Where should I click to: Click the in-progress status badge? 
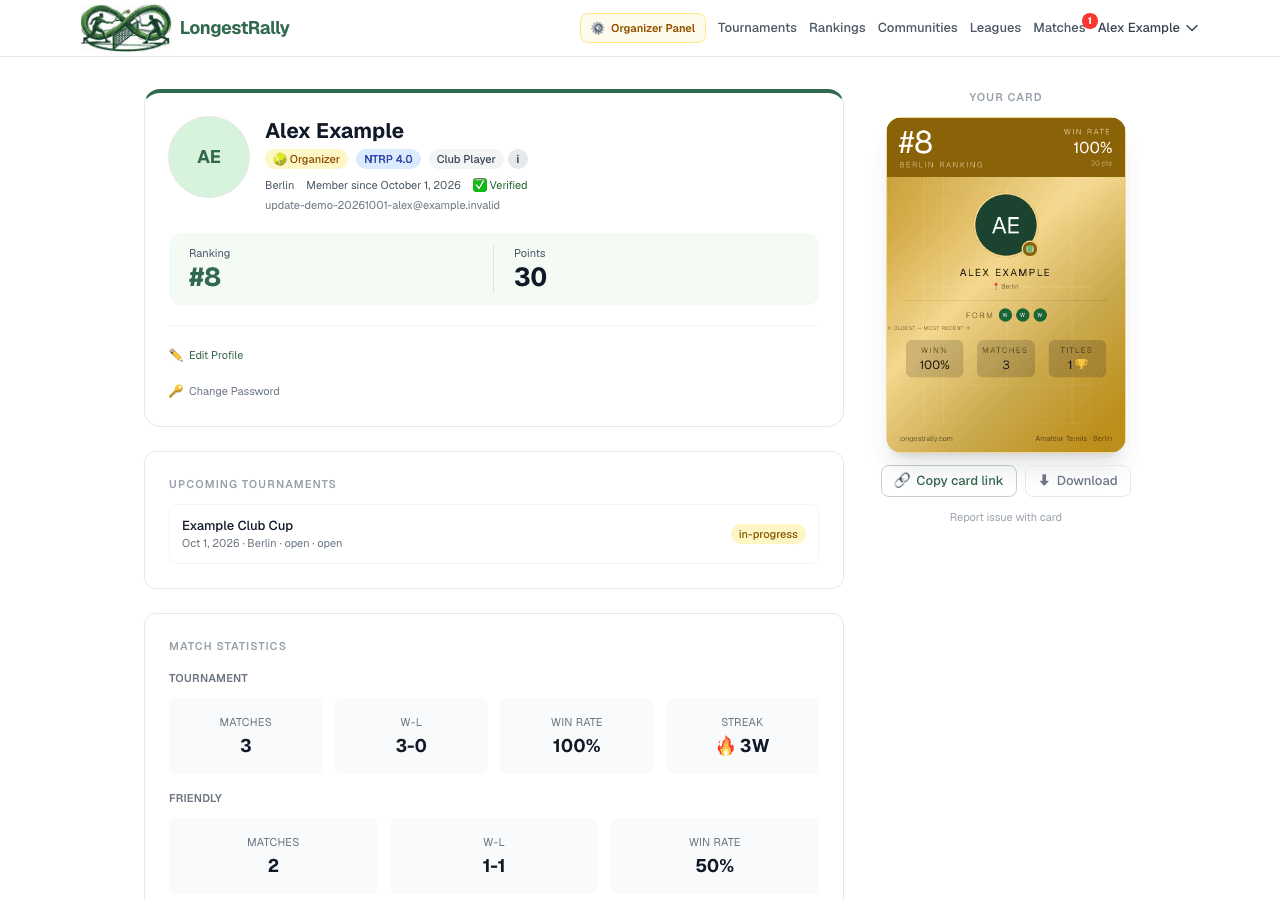(x=768, y=534)
